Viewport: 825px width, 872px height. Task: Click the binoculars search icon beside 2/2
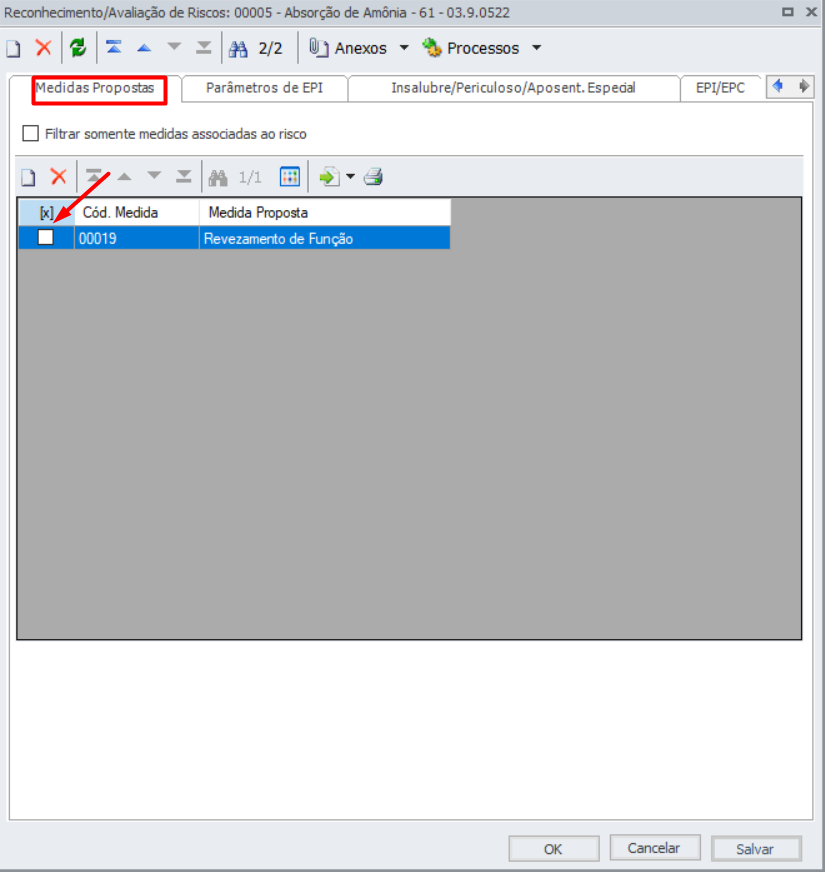coord(238,49)
